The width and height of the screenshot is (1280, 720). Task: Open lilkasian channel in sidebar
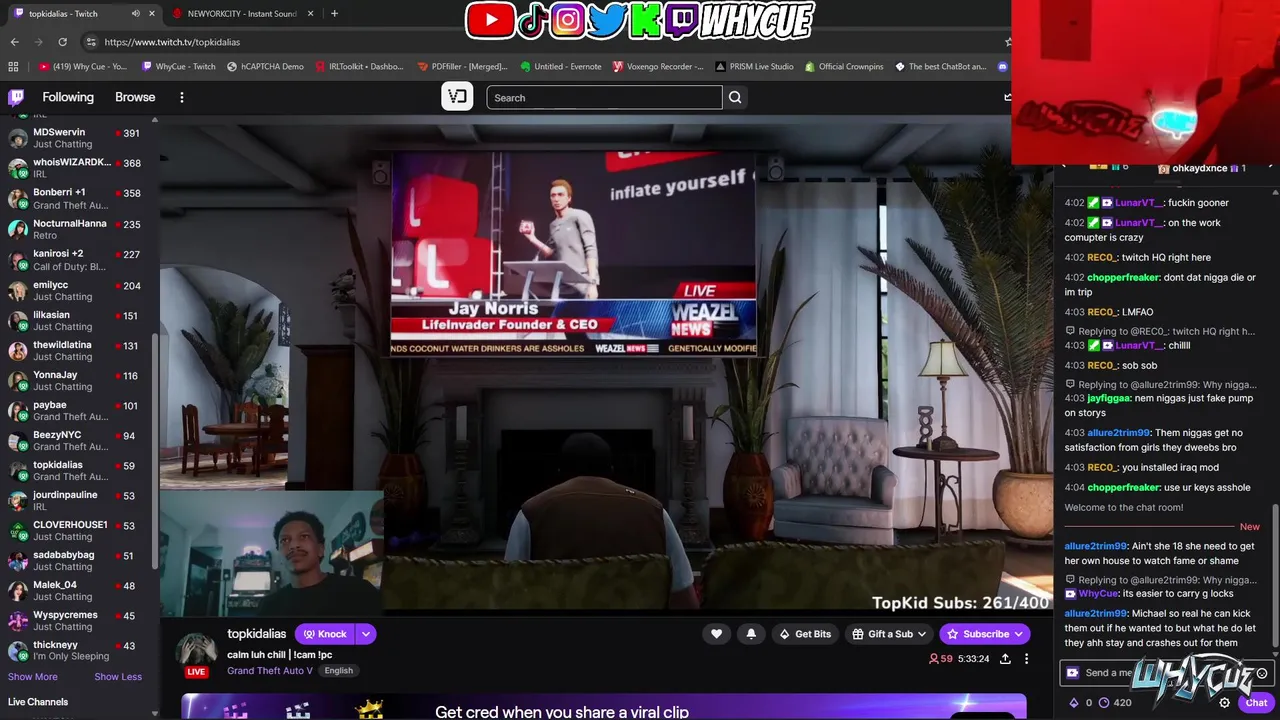pos(77,321)
